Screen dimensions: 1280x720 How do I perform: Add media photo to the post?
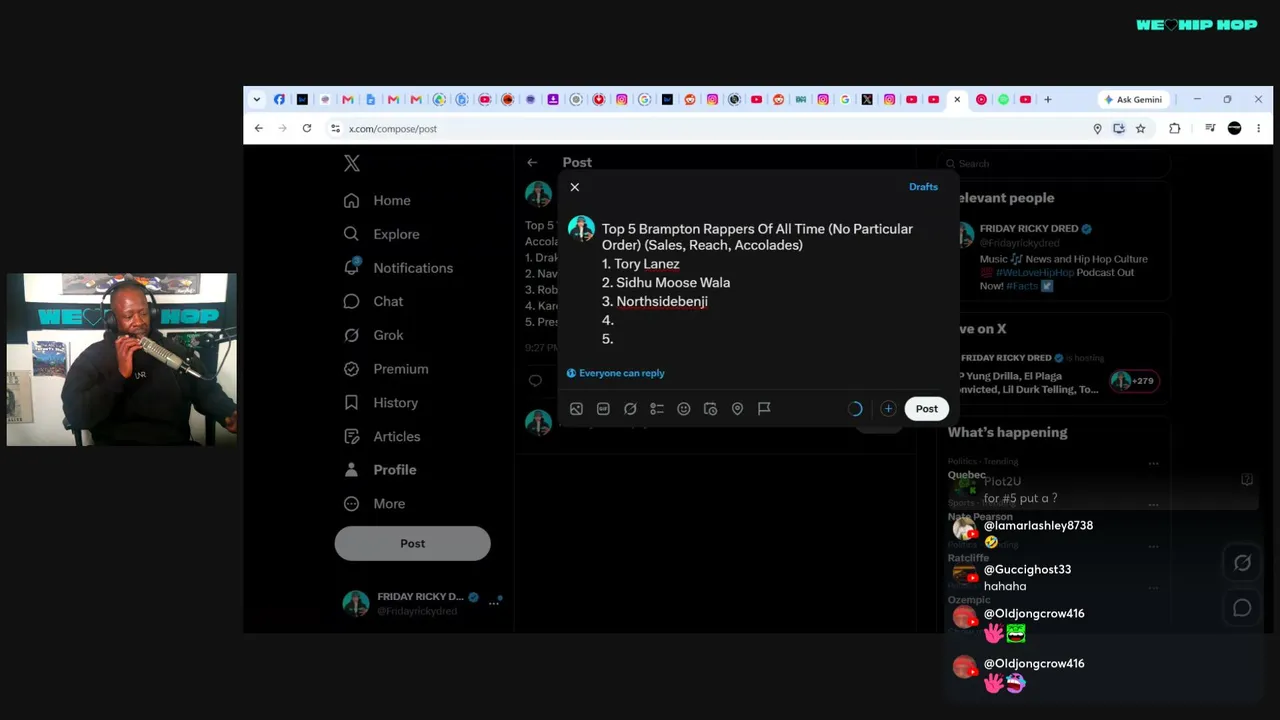coord(576,409)
